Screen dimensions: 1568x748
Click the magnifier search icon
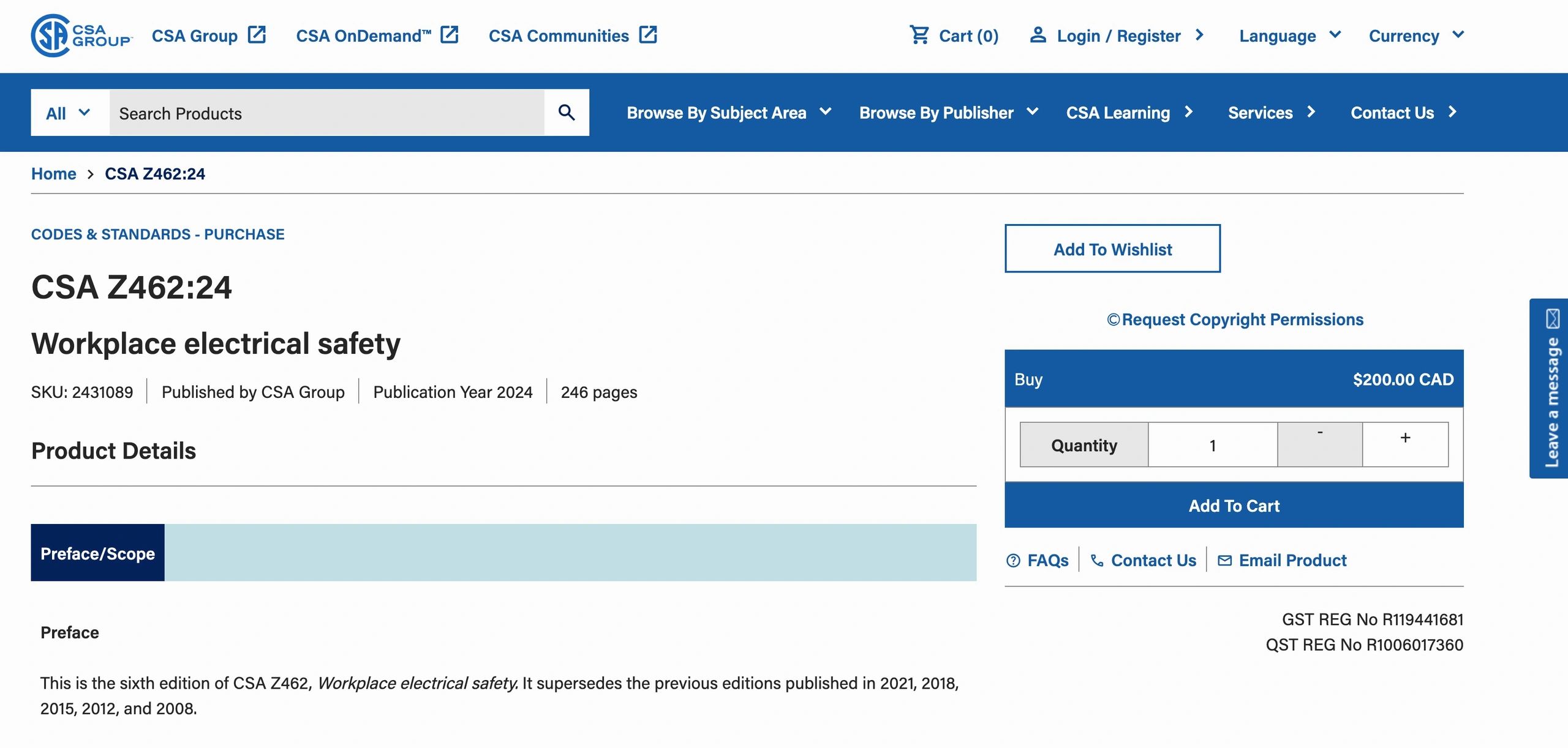(567, 113)
